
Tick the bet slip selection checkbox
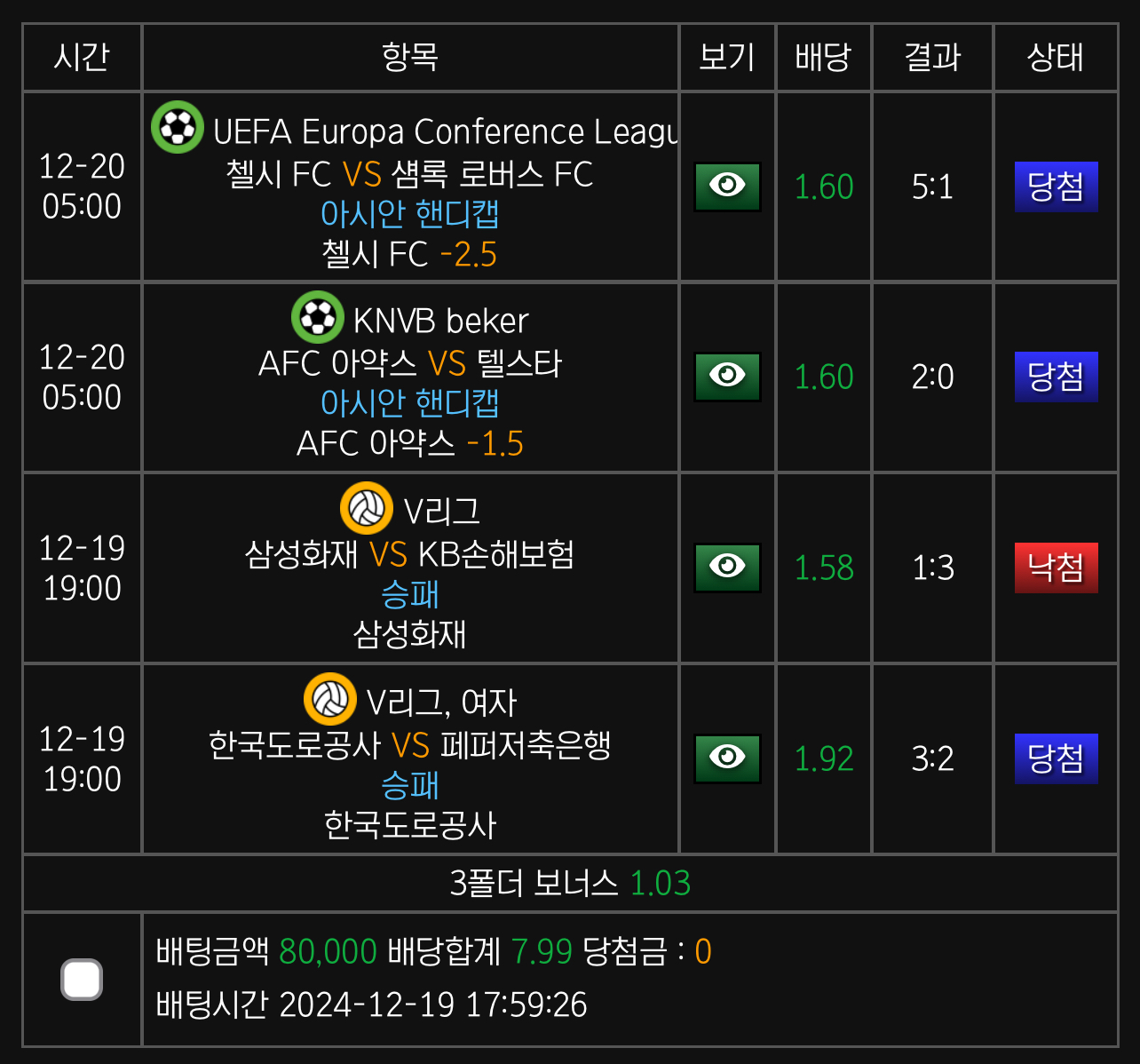coord(82,980)
